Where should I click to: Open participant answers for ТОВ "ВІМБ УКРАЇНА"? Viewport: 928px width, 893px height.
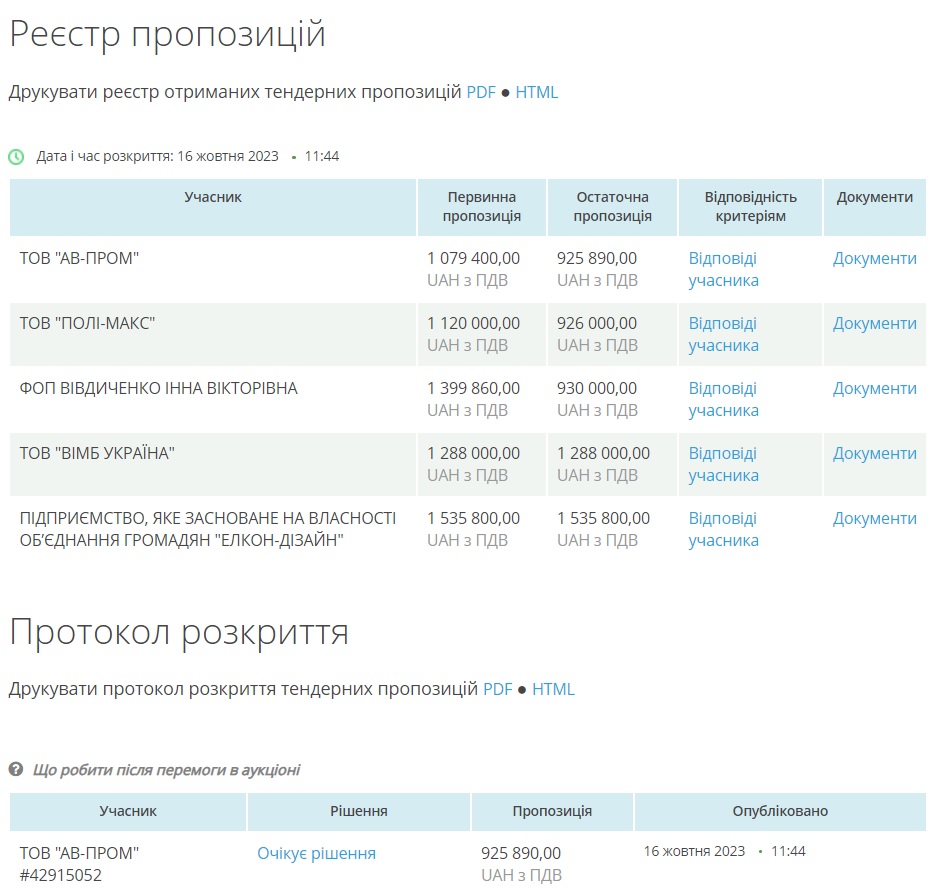723,465
